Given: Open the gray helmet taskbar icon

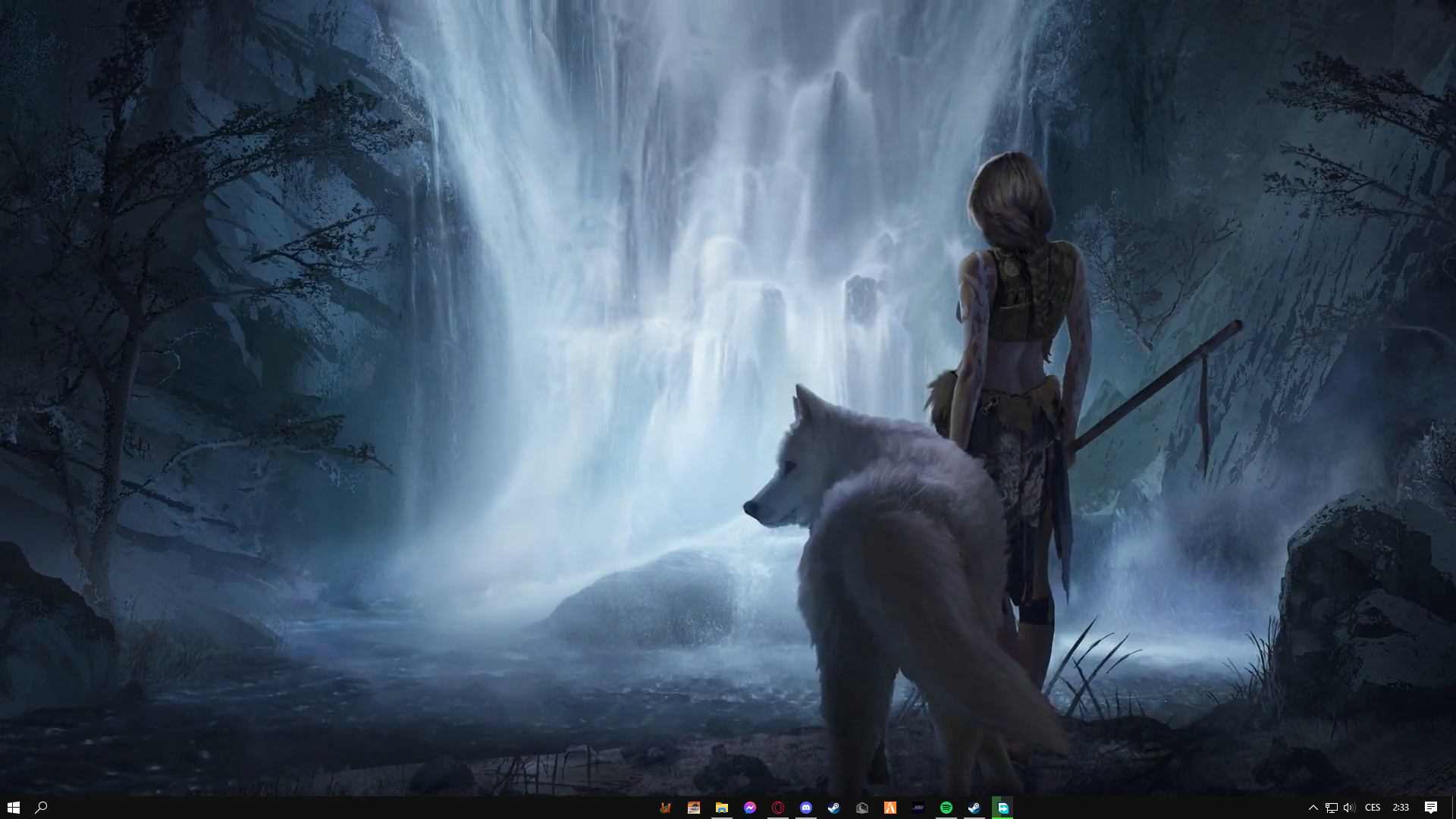Looking at the screenshot, I should click(862, 808).
